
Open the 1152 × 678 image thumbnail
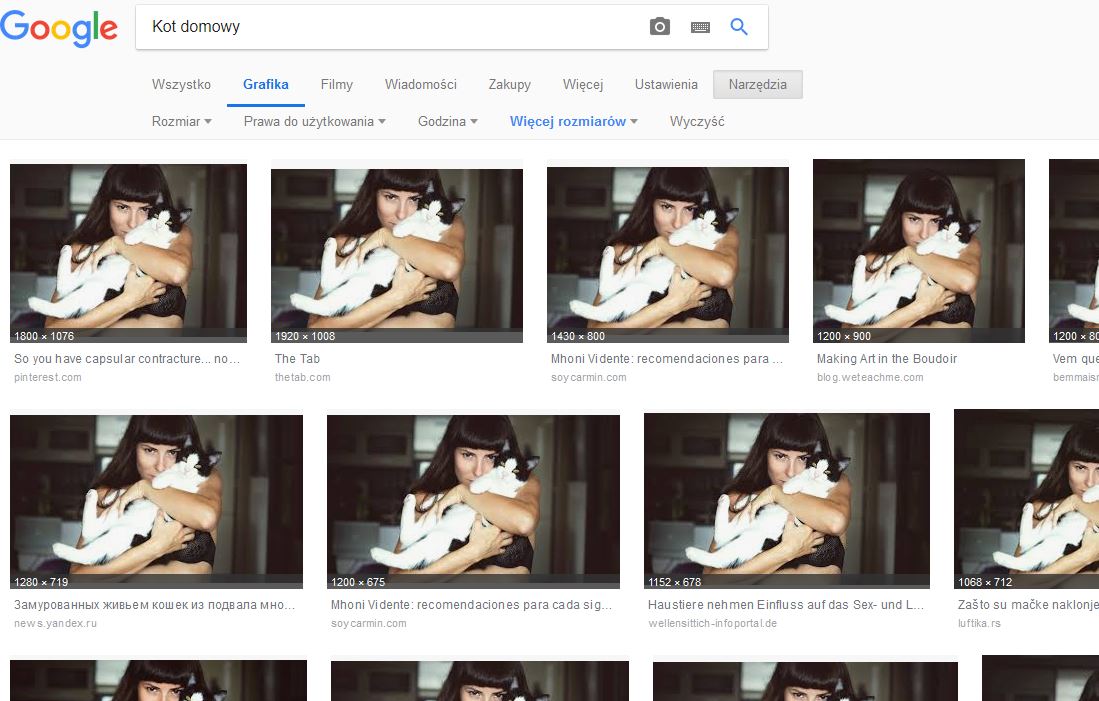coord(786,501)
